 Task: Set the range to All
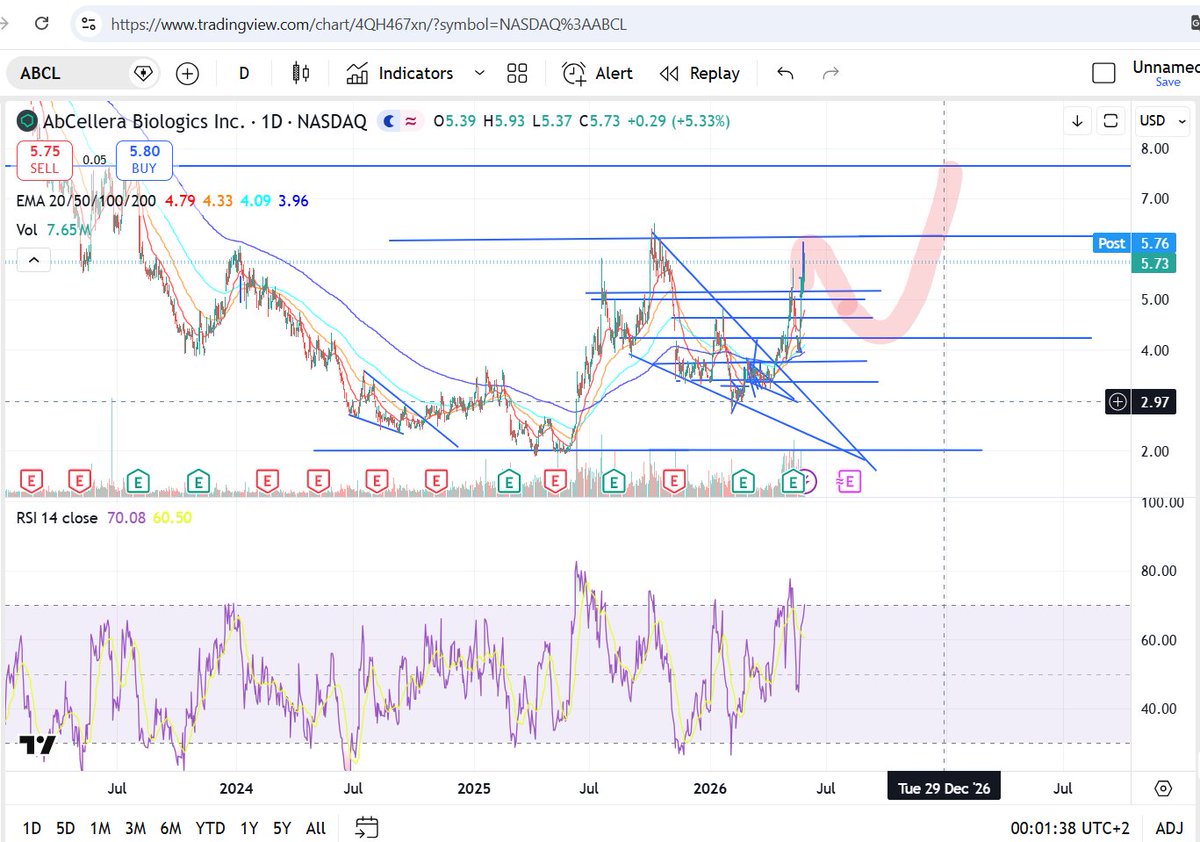click(x=316, y=828)
